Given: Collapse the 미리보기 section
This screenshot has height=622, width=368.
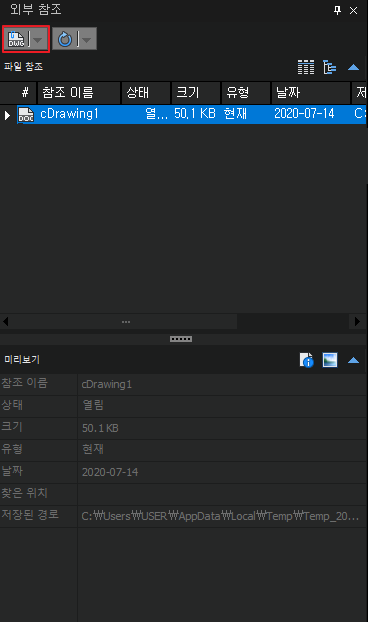Looking at the screenshot, I should click(353, 360).
